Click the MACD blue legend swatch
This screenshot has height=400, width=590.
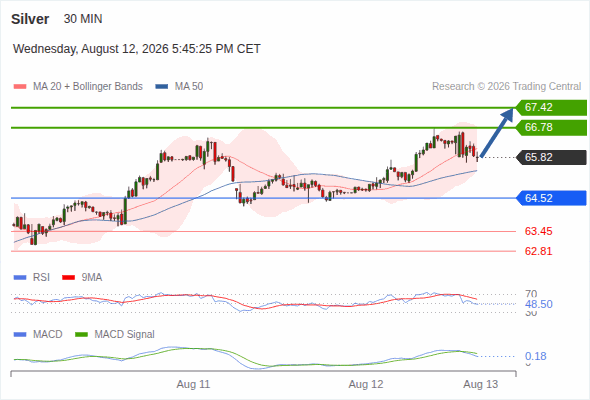tap(20, 335)
